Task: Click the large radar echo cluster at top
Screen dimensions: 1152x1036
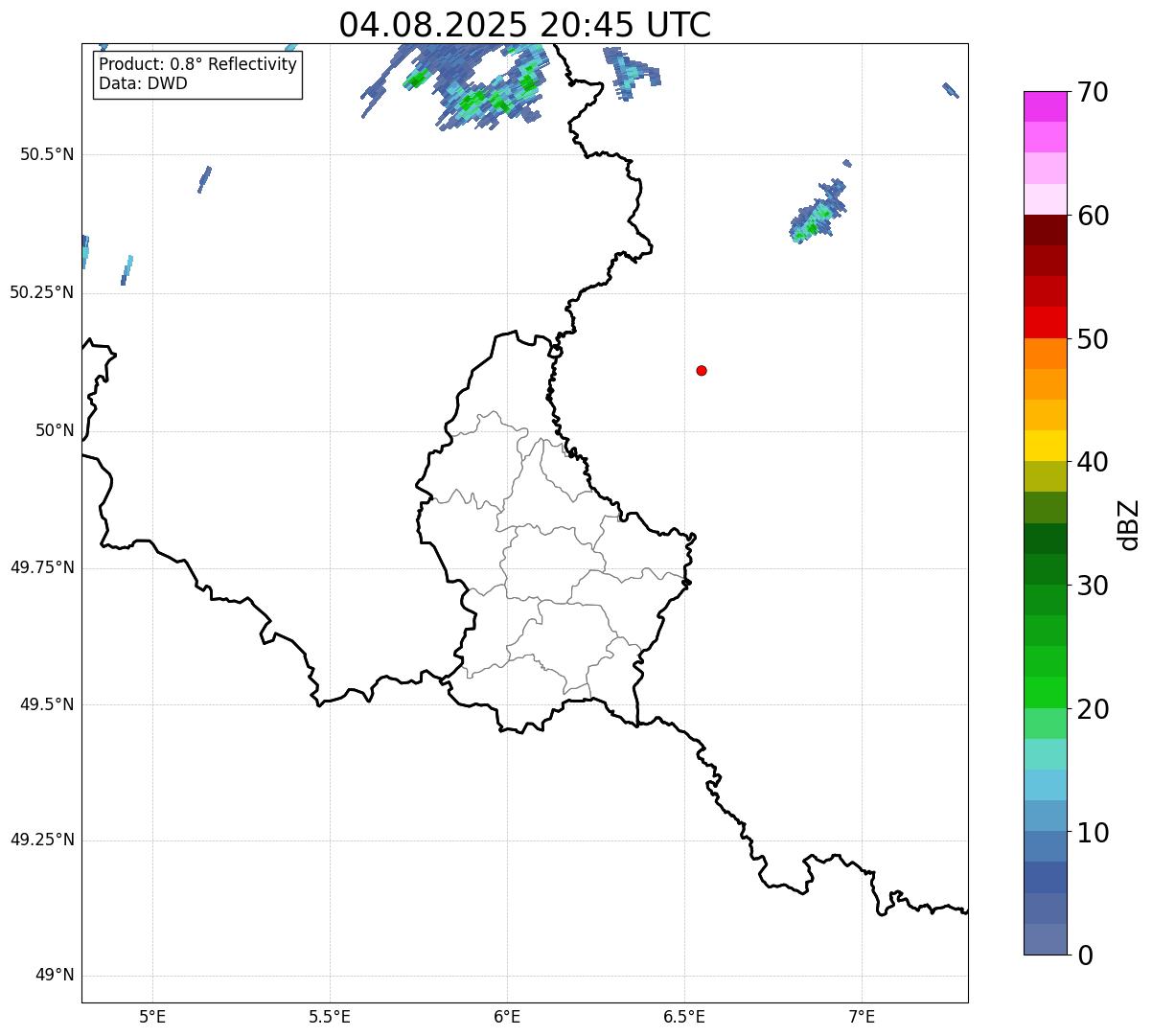Action: pyautogui.click(x=479, y=86)
